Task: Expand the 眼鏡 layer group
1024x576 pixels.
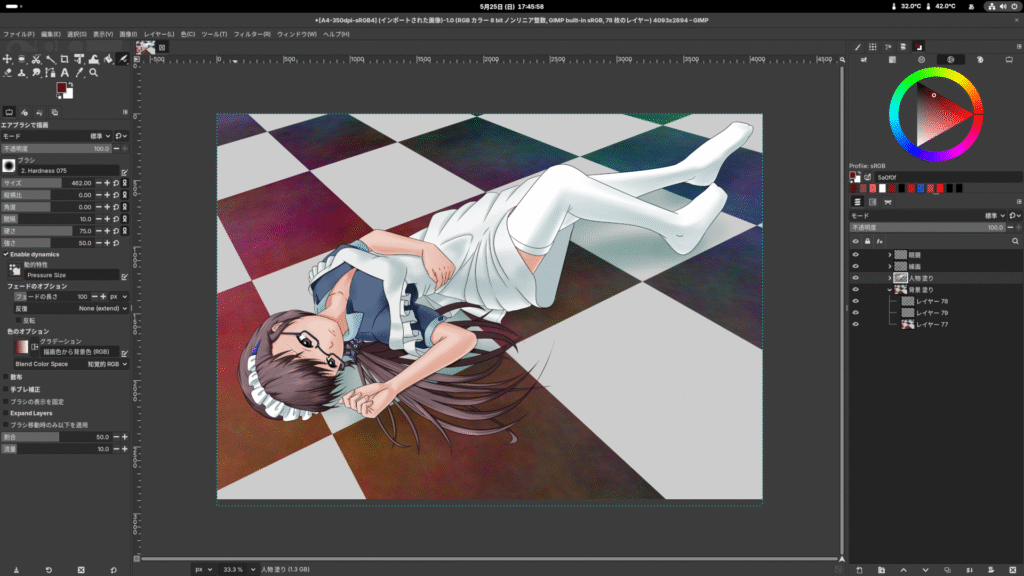Action: pyautogui.click(x=889, y=255)
